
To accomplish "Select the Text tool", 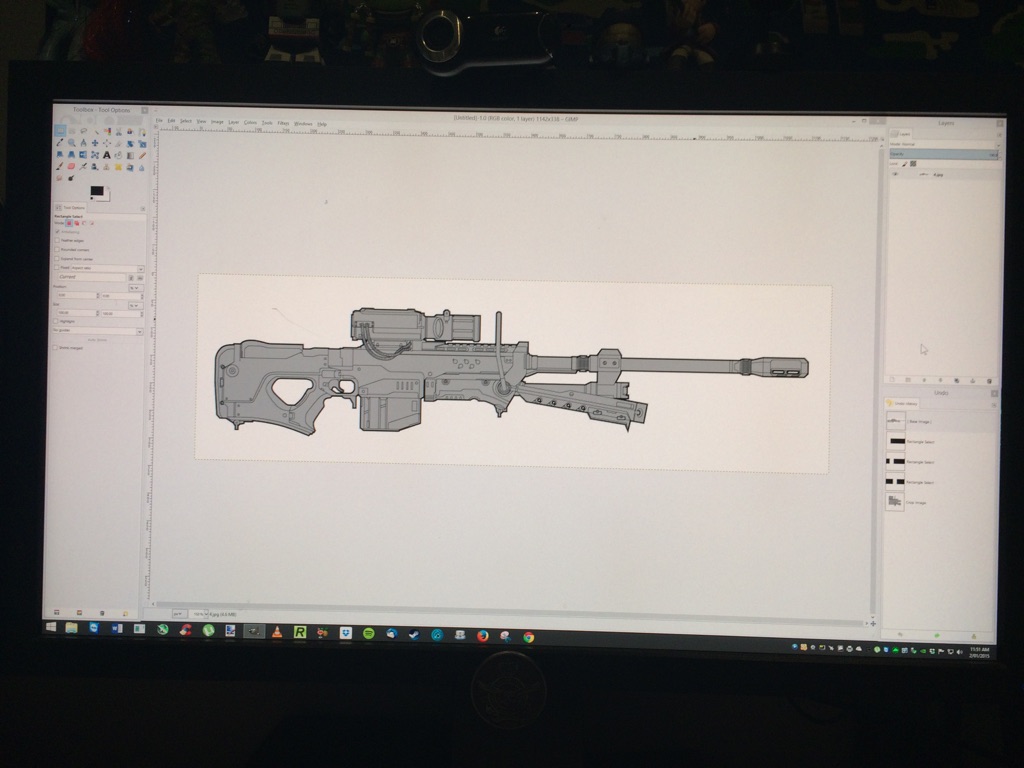I will coord(107,155).
